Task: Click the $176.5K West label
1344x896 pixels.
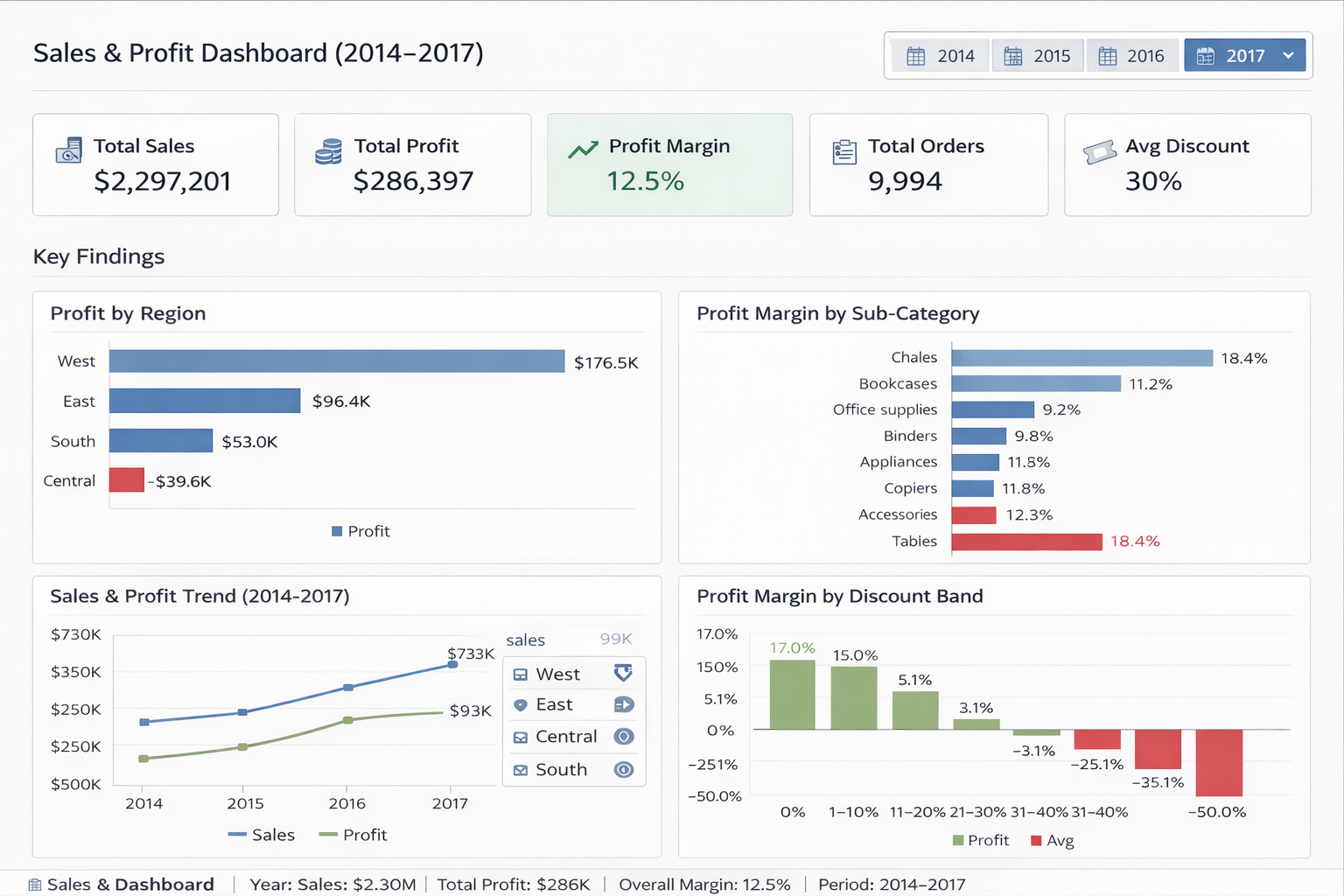Action: (x=606, y=363)
